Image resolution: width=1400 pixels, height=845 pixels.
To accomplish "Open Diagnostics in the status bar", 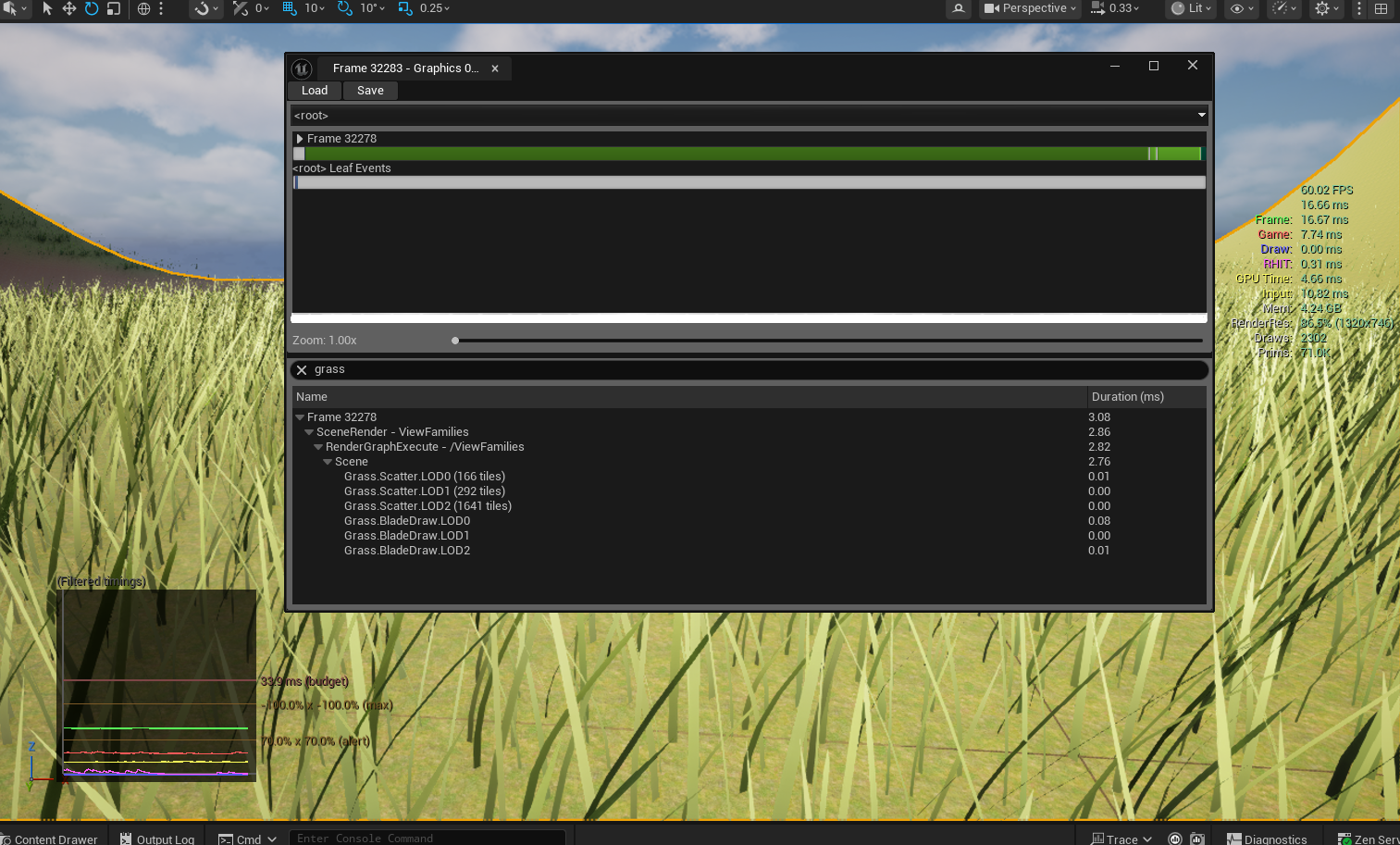I will click(x=1267, y=839).
